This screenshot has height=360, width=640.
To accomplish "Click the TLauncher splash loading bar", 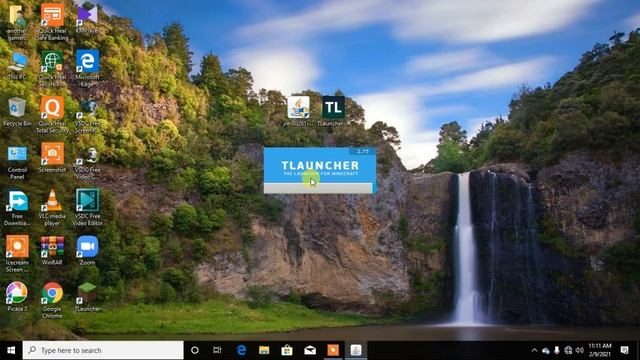I will pos(318,188).
